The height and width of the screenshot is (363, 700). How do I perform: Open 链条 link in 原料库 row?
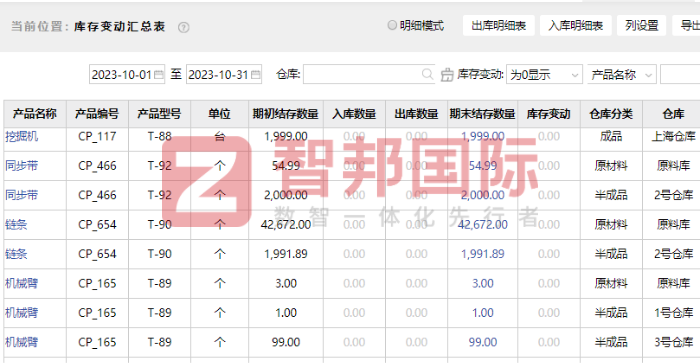16,224
